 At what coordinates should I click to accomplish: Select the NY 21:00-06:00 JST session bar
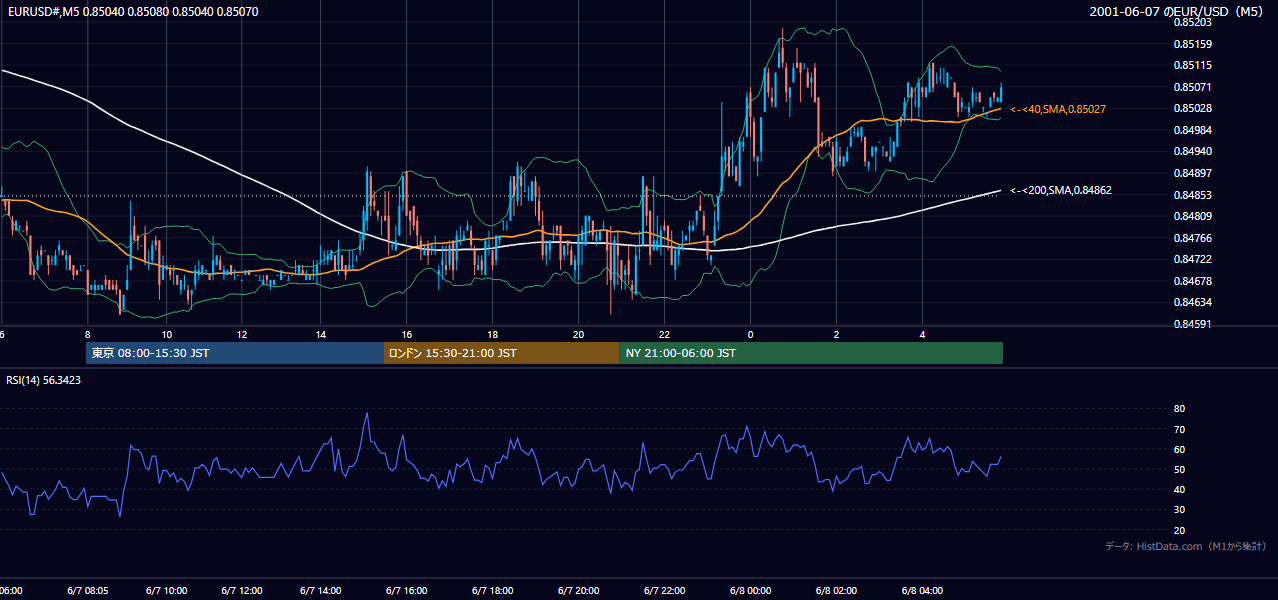(811, 353)
